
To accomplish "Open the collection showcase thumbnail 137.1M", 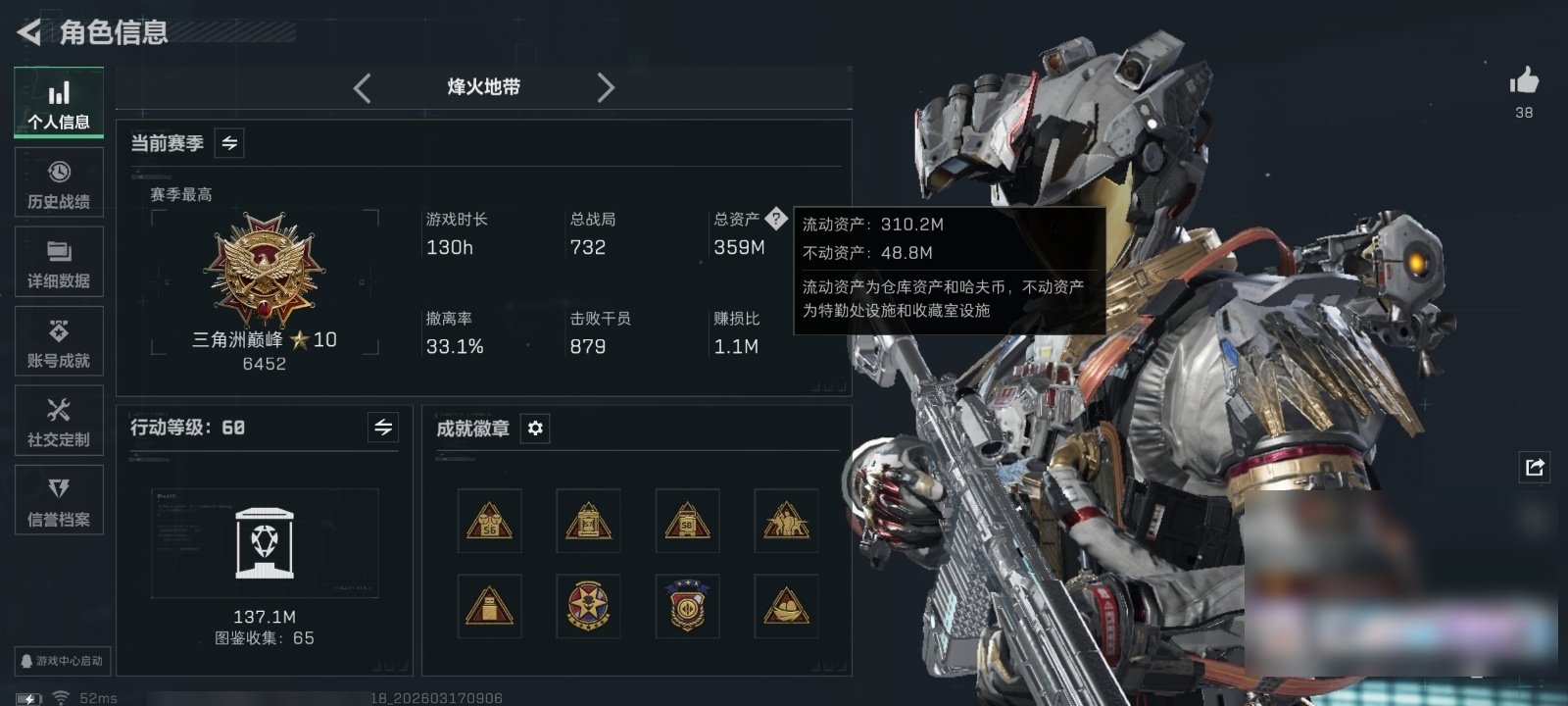I will [x=265, y=543].
